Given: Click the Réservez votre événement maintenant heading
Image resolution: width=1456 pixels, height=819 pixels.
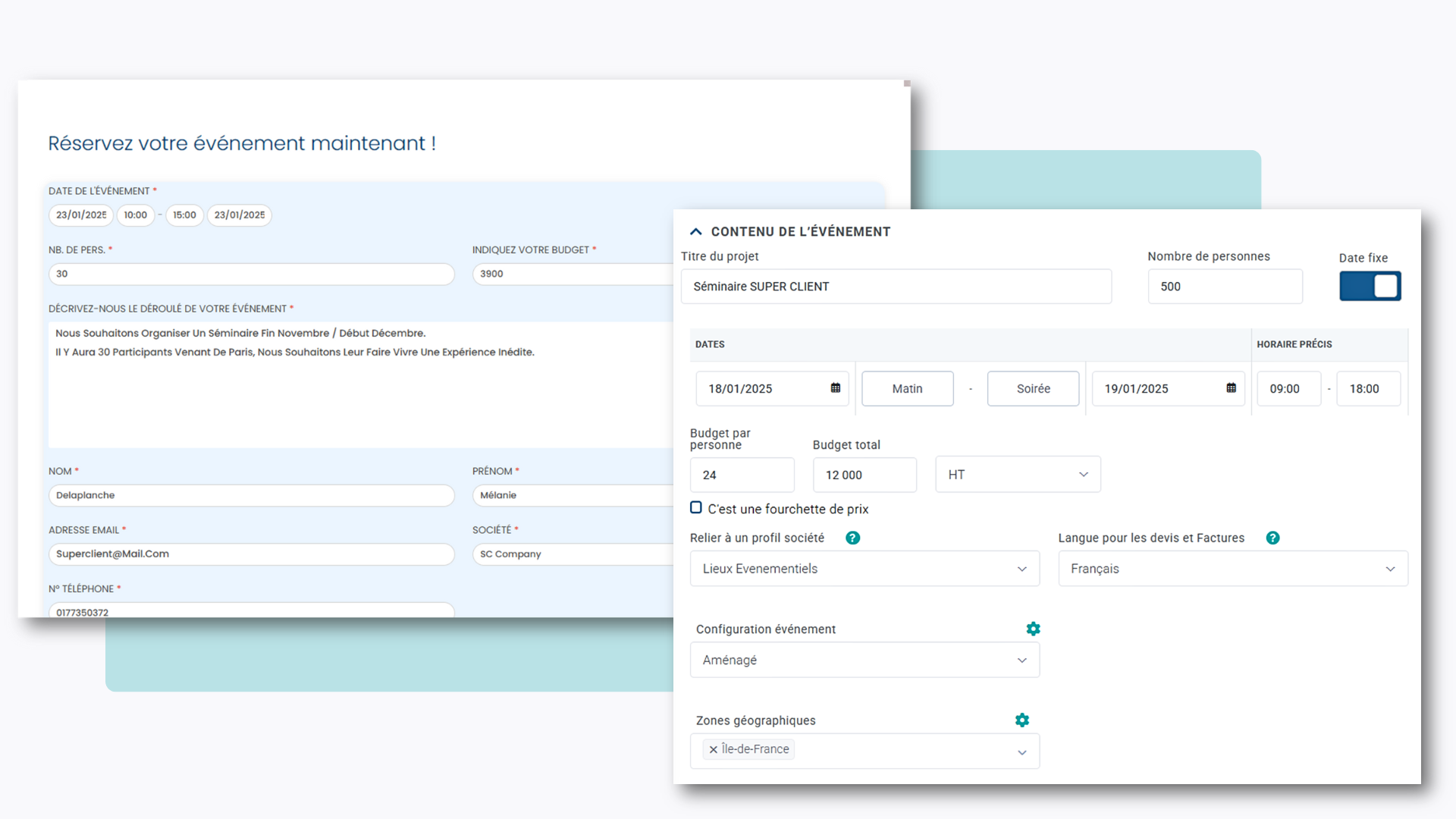Looking at the screenshot, I should 242,143.
